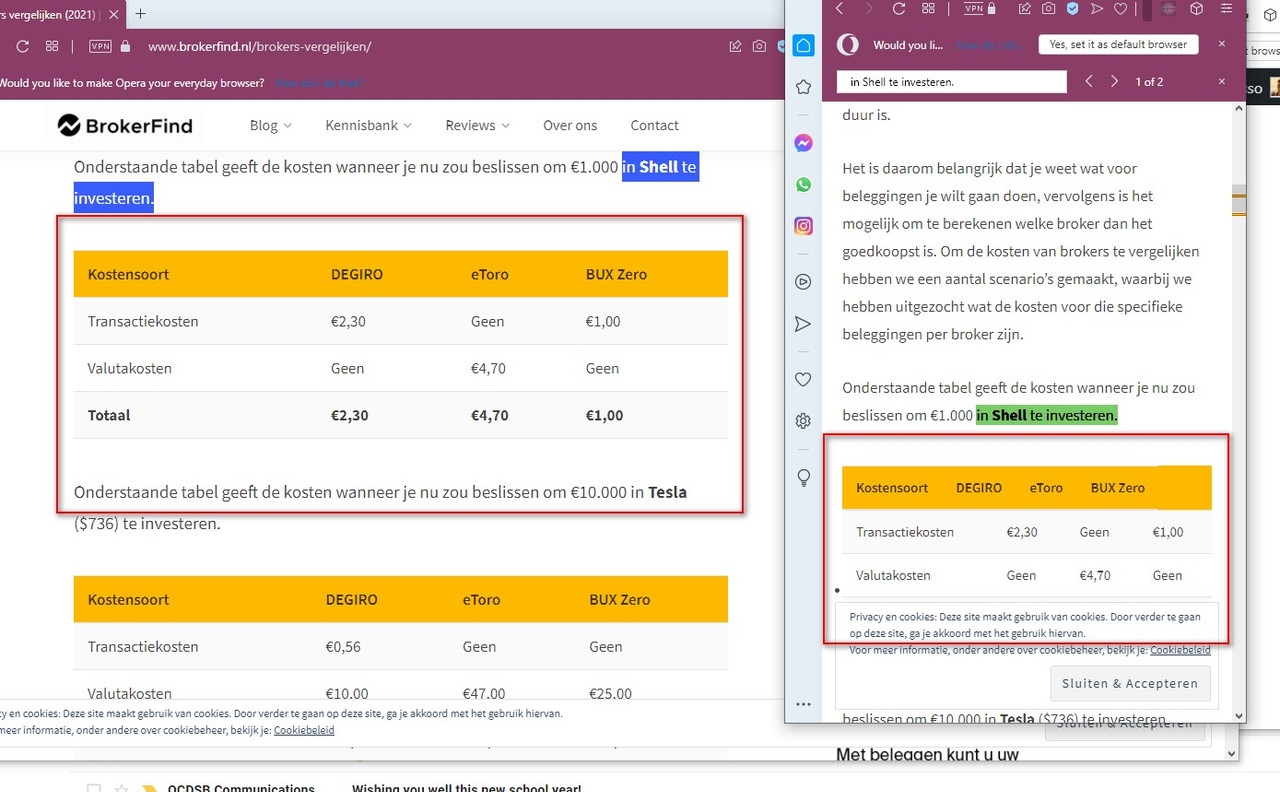Click camera snapshot icon in back window address bar
The image size is (1280, 792).
click(760, 46)
